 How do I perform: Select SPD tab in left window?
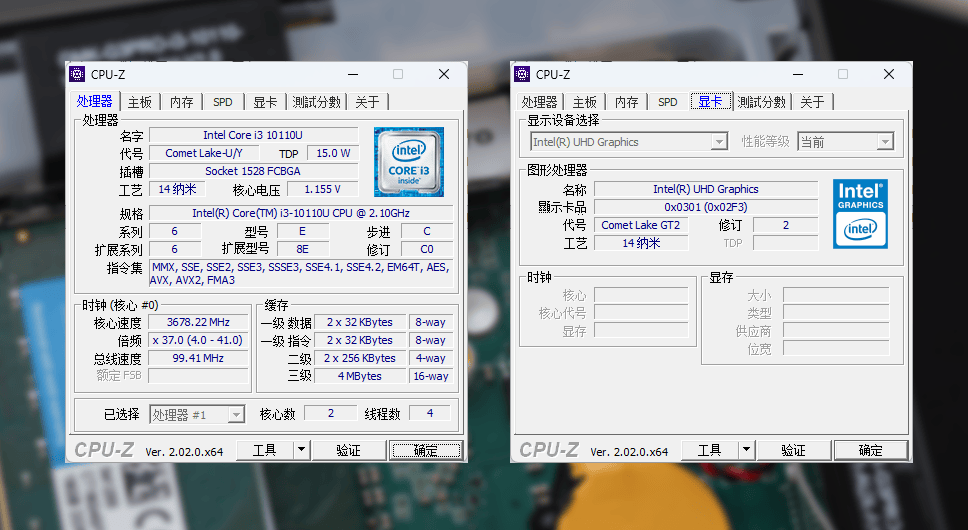[223, 102]
